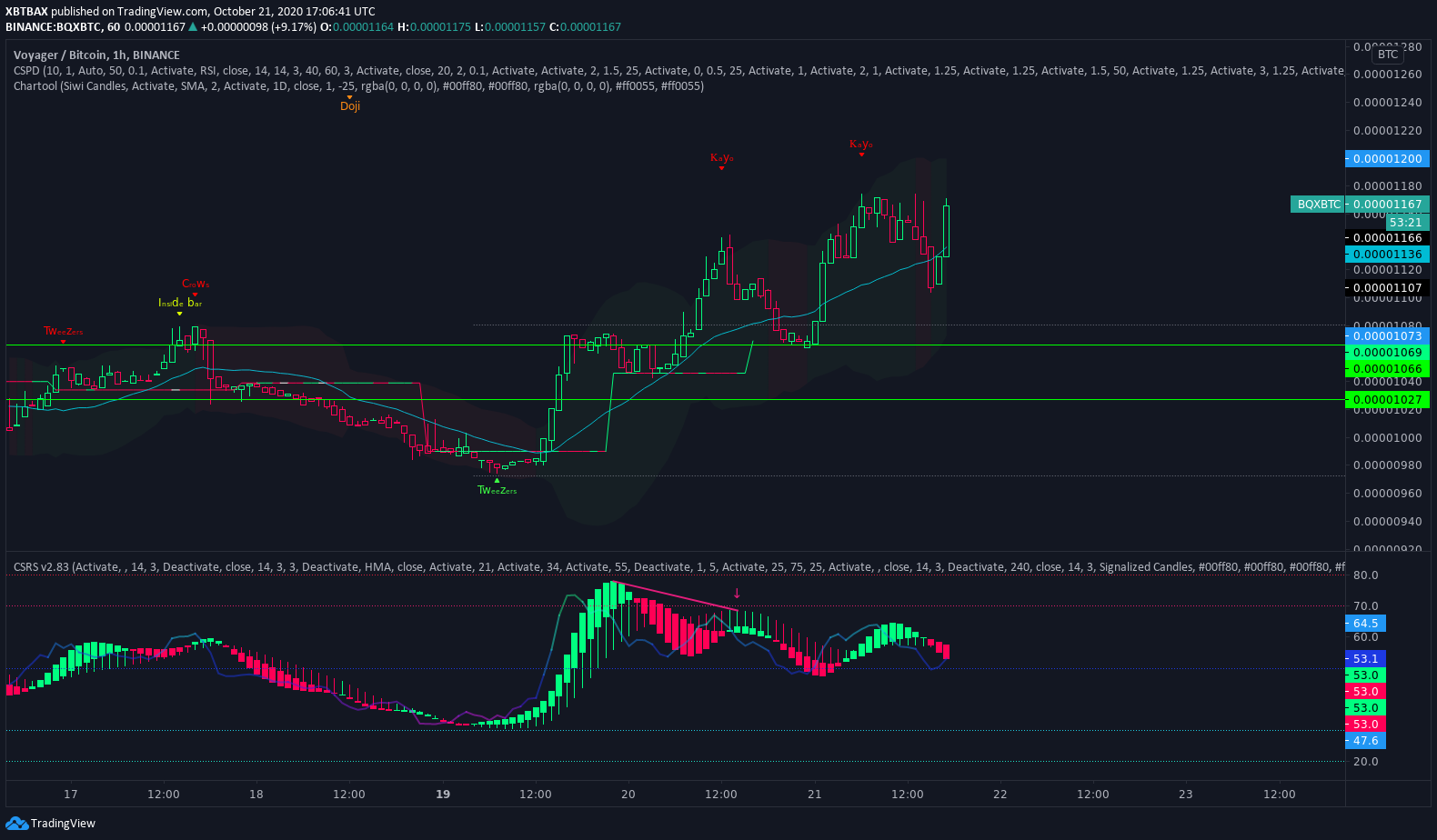1437x840 pixels.
Task: Click the 64.5 oscillator value label
Action: point(1365,624)
